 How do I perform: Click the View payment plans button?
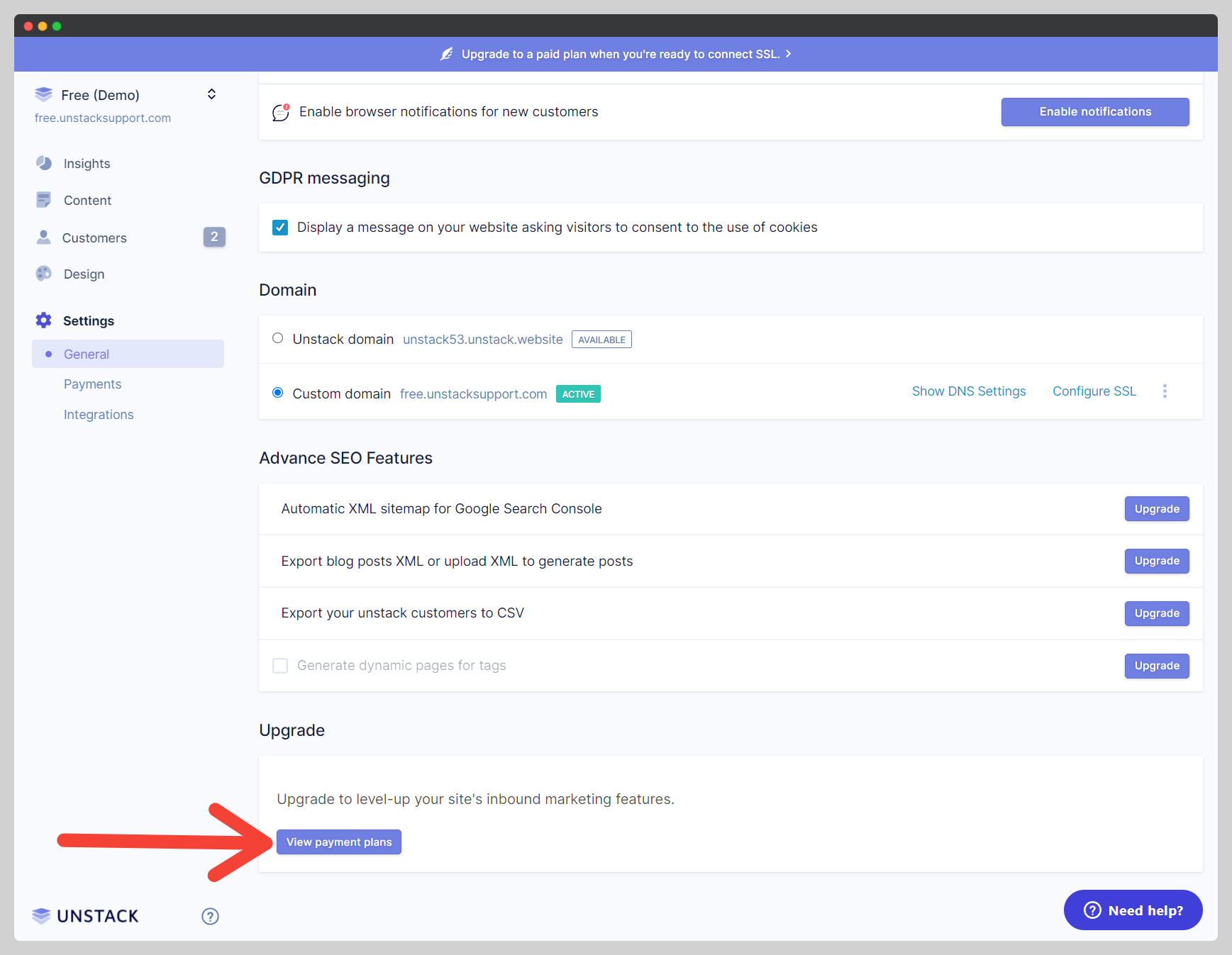[339, 842]
